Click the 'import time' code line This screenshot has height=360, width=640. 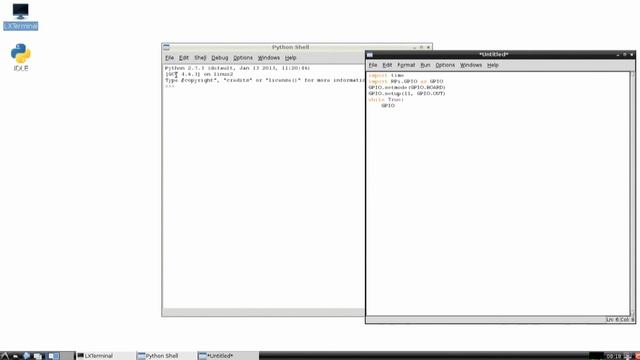(x=386, y=76)
